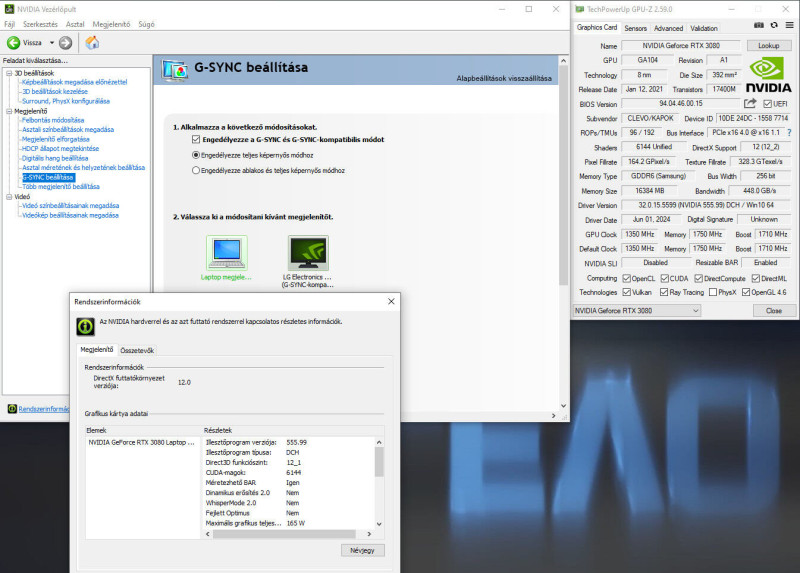800x573 pixels.
Task: Toggle the OpenGL 4.6 checkbox
Action: coord(746,292)
